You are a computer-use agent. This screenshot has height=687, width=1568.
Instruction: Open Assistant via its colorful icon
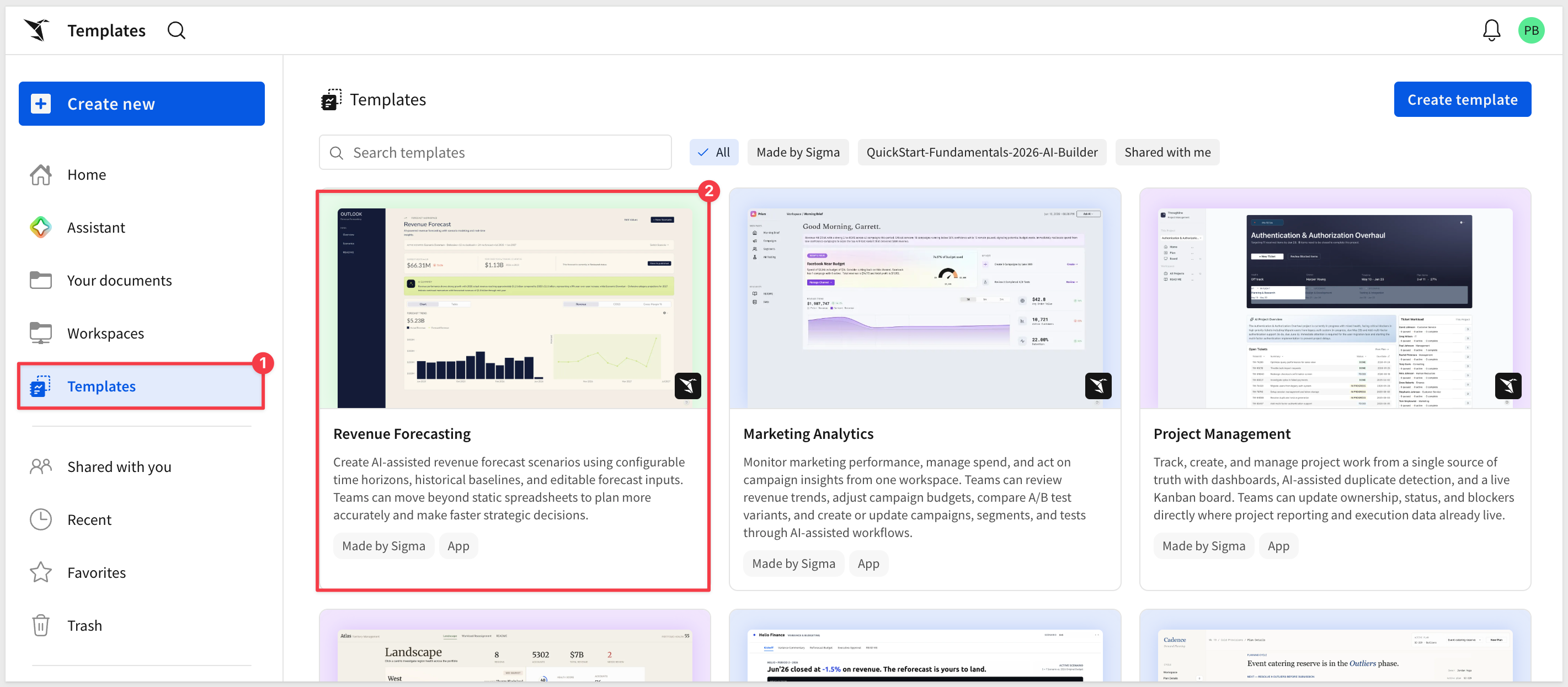tap(41, 228)
